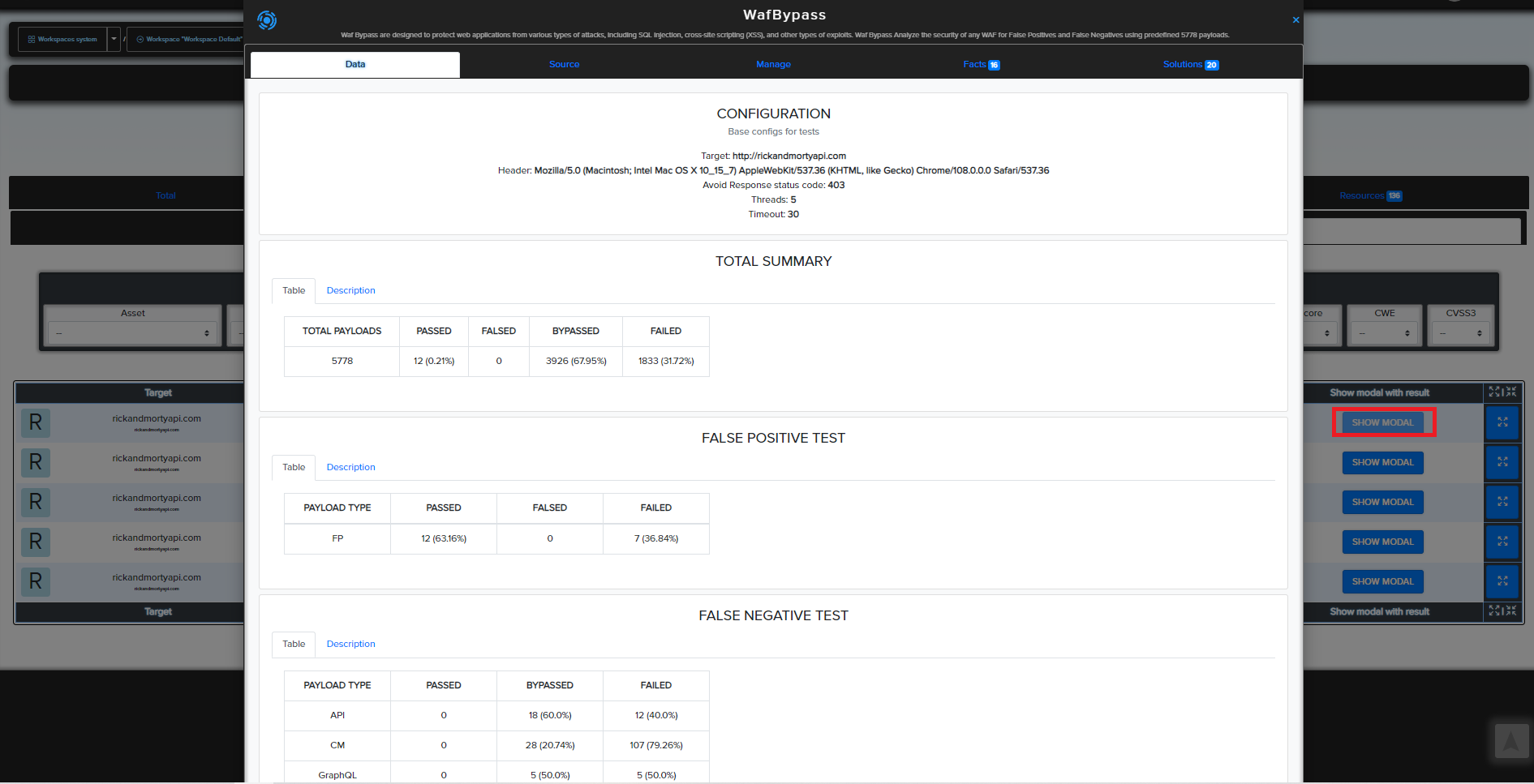This screenshot has width=1534, height=784.
Task: Show Description tab under False Negative Test
Action: point(350,644)
